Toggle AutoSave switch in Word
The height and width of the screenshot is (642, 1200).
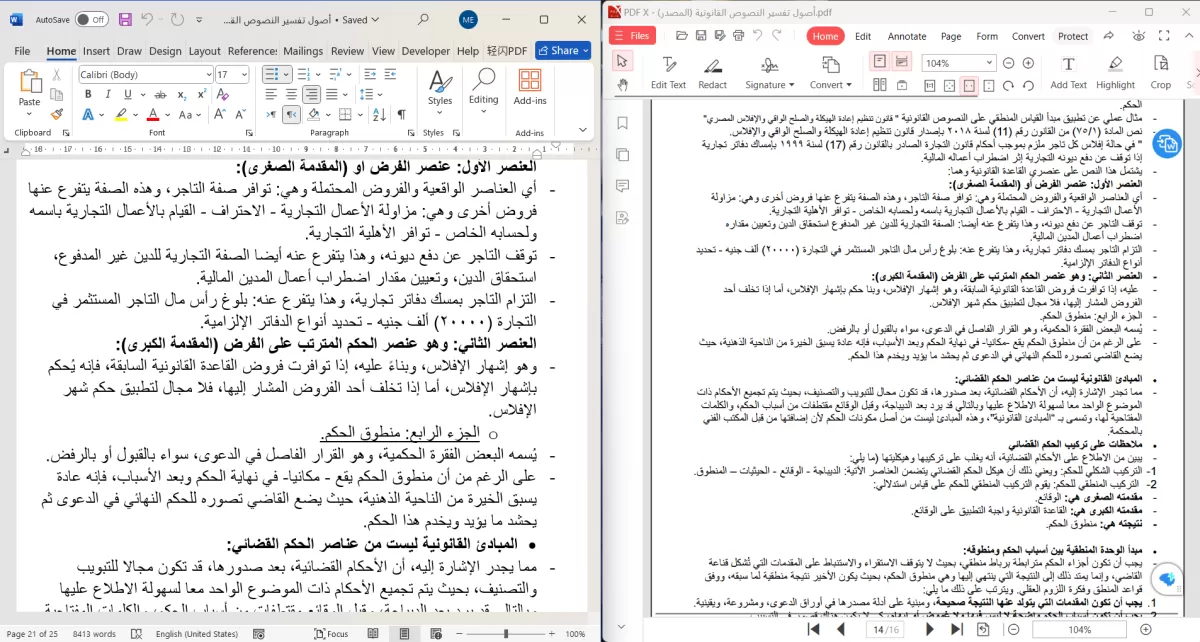coord(92,19)
